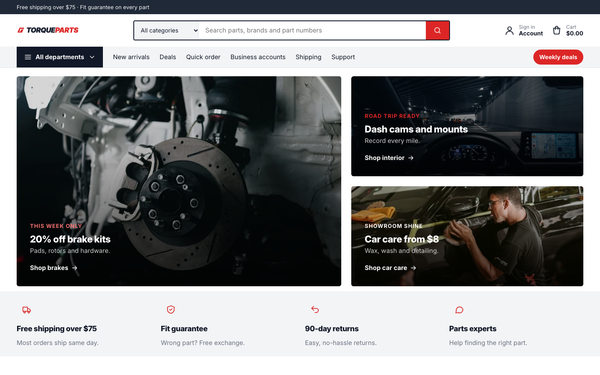Open the cart bag icon
This screenshot has width=600, height=375.
pyautogui.click(x=556, y=30)
